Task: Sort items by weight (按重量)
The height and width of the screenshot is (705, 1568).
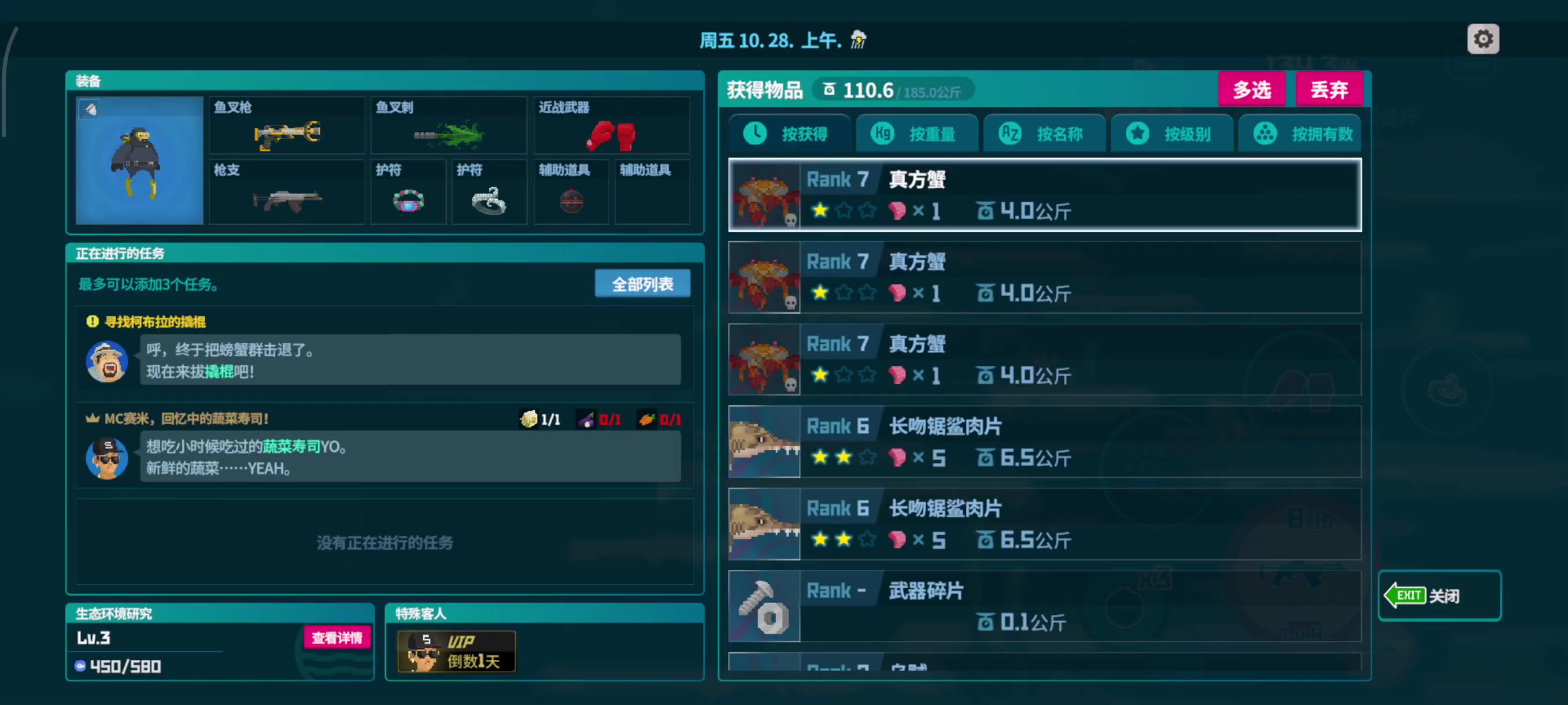Action: pyautogui.click(x=917, y=133)
